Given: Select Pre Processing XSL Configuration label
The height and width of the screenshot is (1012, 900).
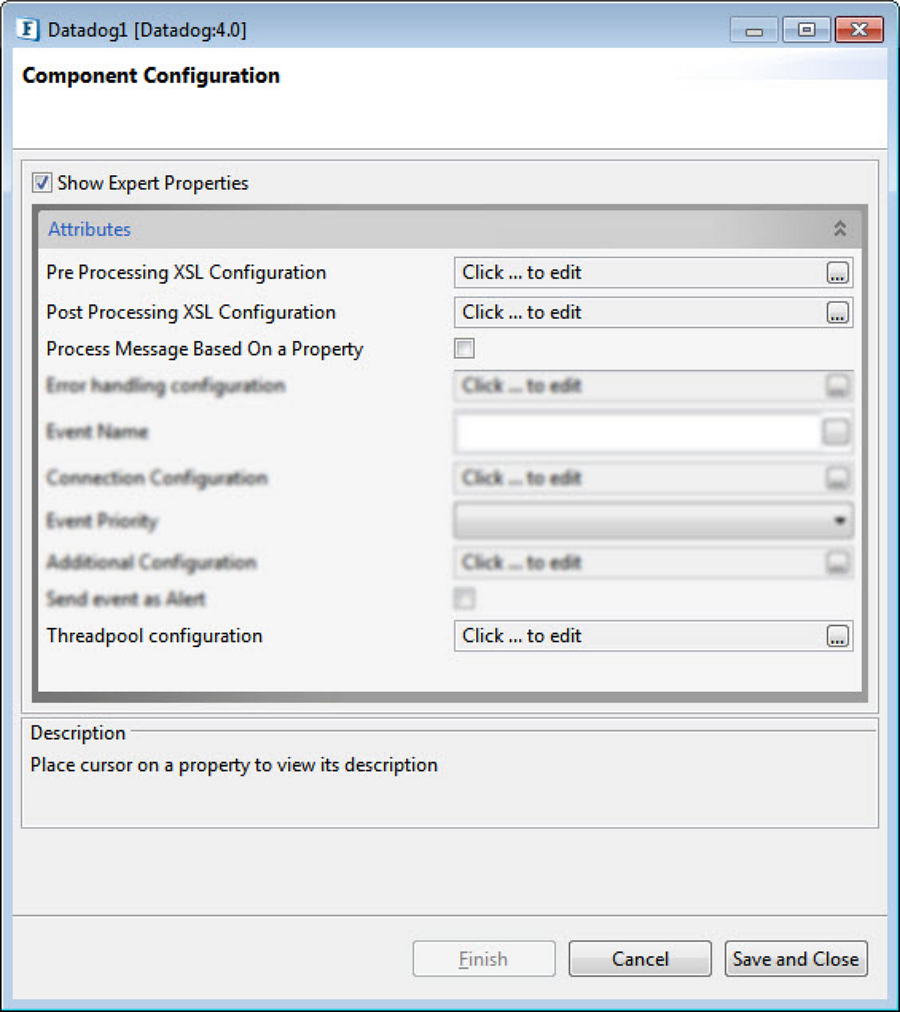Looking at the screenshot, I should click(x=186, y=273).
